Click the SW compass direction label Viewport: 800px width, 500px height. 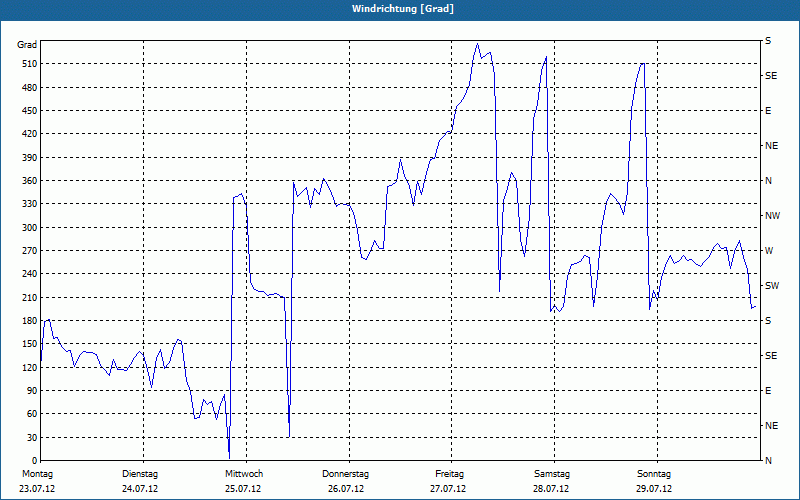(772, 286)
